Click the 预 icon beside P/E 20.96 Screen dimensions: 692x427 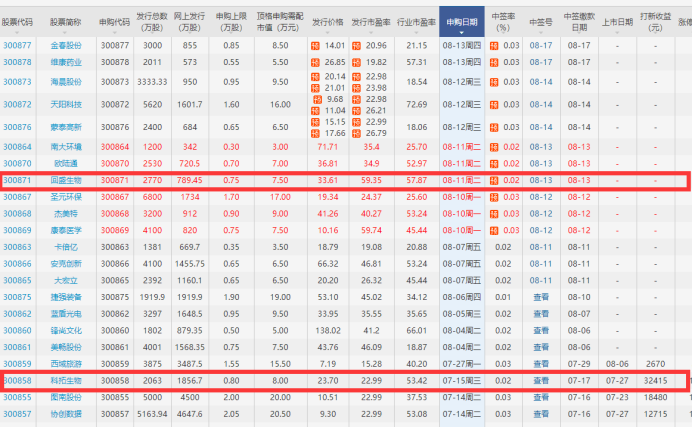tap(356, 46)
